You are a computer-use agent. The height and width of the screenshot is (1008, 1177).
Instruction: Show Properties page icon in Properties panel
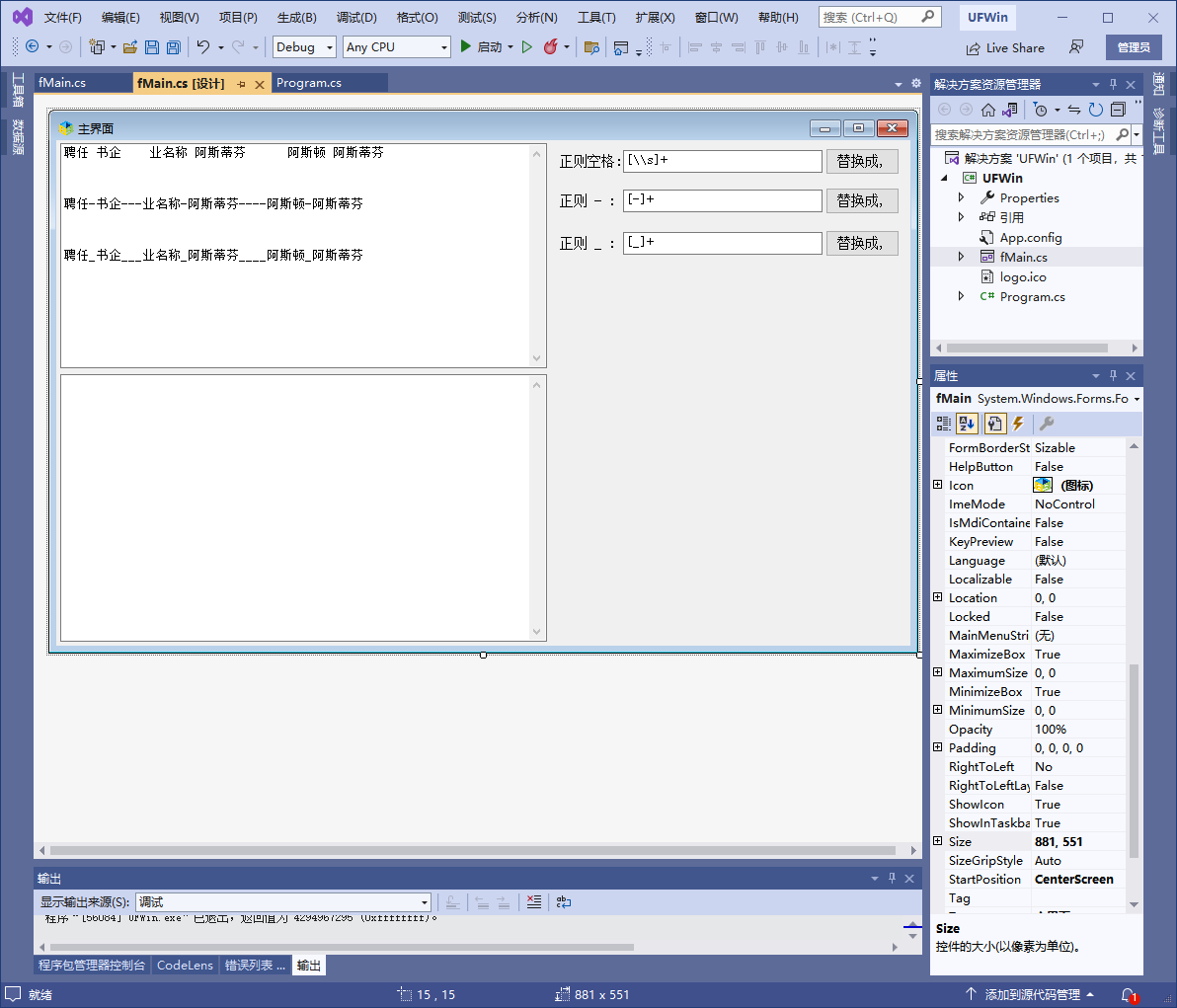pyautogui.click(x=994, y=424)
